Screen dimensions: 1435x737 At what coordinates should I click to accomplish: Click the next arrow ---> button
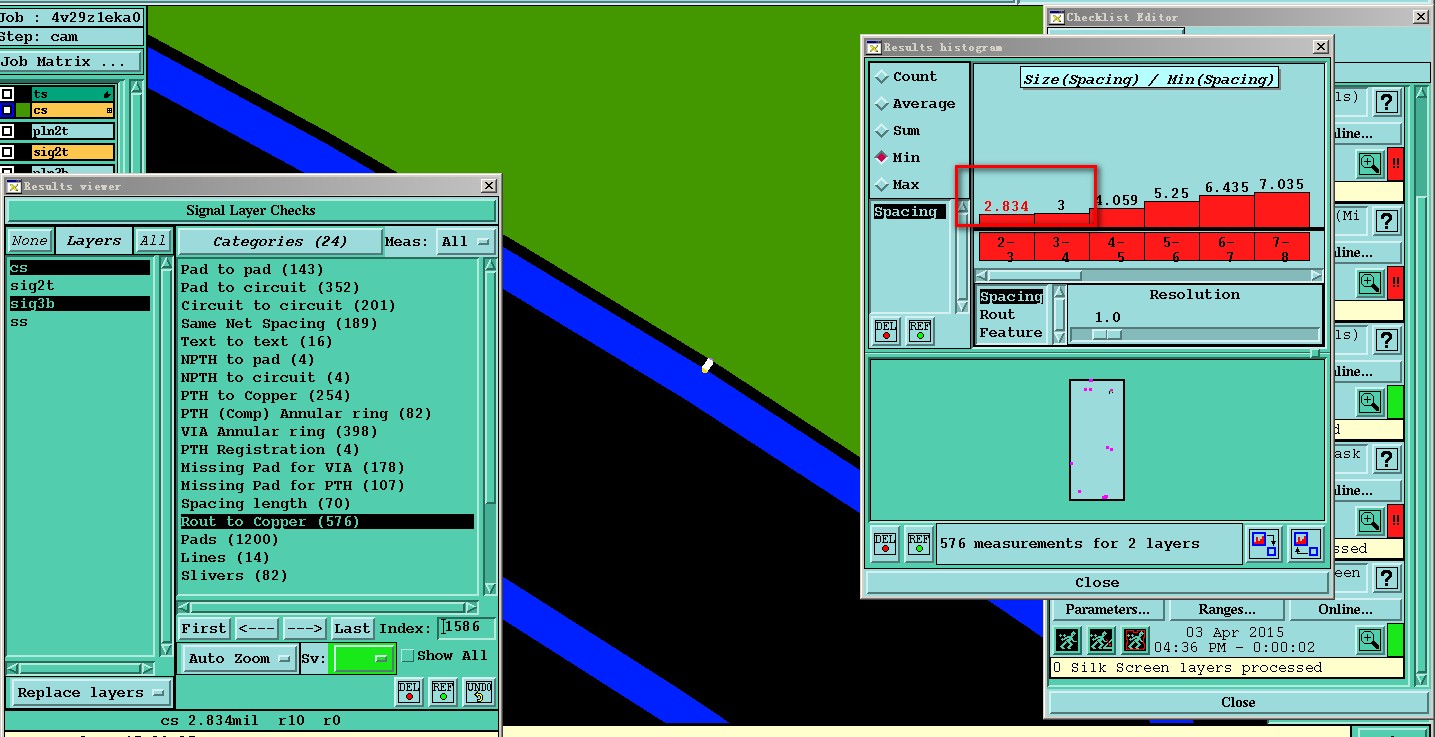[304, 628]
